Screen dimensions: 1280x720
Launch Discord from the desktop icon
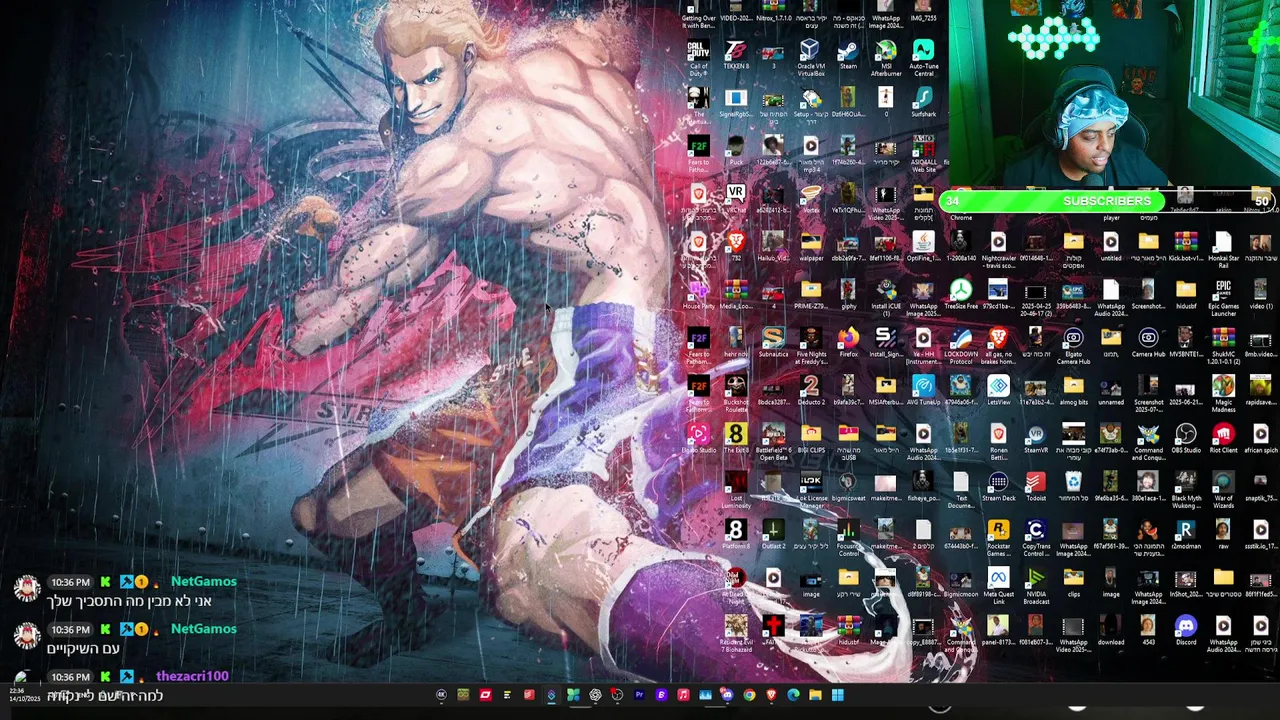1186,630
